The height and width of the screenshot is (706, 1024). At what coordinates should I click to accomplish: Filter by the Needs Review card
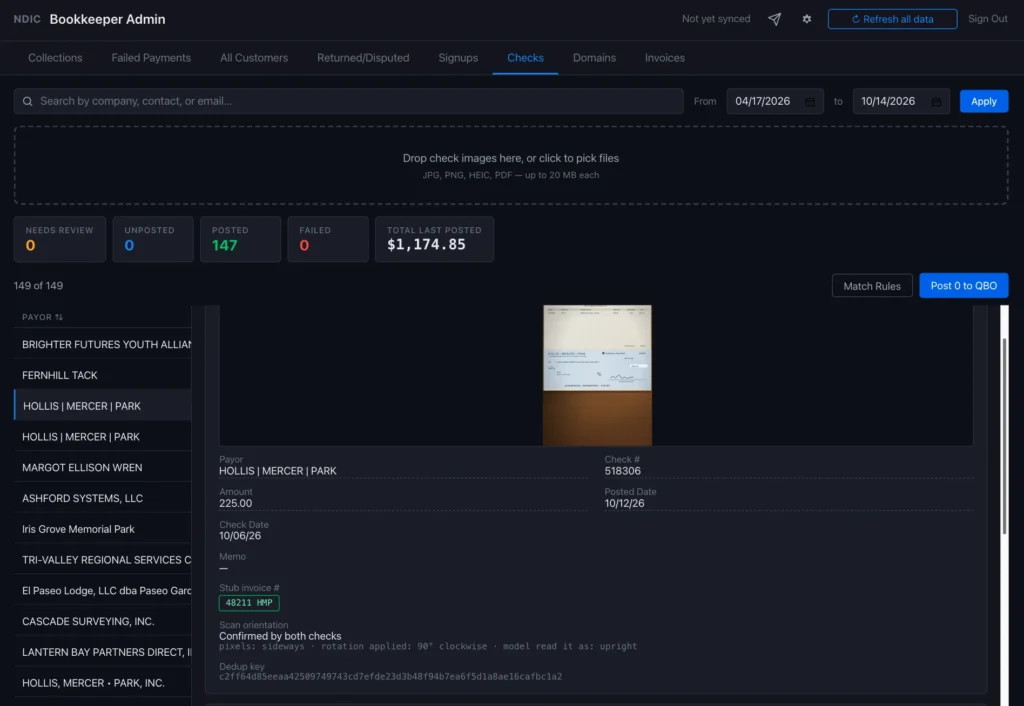pyautogui.click(x=59, y=239)
